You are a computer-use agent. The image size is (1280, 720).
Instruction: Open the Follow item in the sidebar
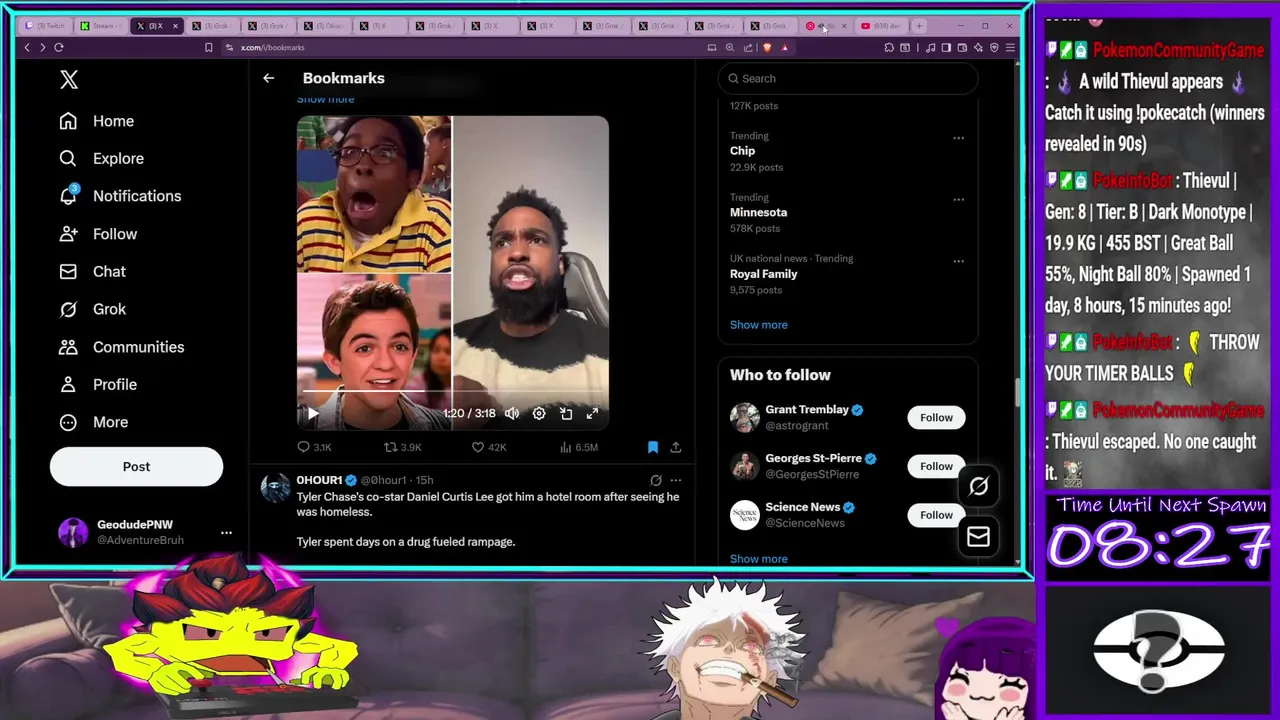[x=98, y=234]
